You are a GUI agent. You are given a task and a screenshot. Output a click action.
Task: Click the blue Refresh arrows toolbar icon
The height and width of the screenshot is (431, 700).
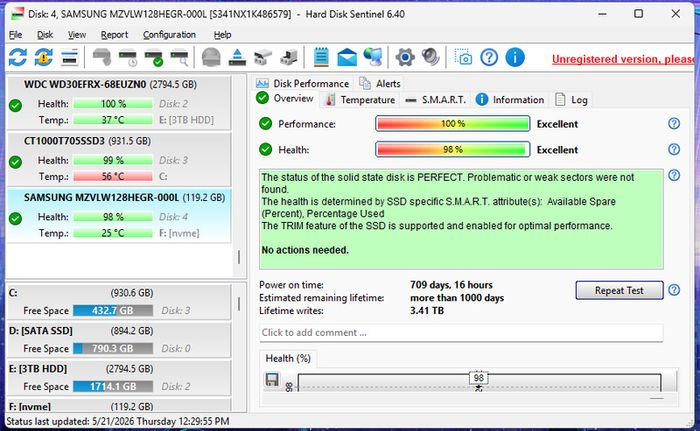pos(18,57)
